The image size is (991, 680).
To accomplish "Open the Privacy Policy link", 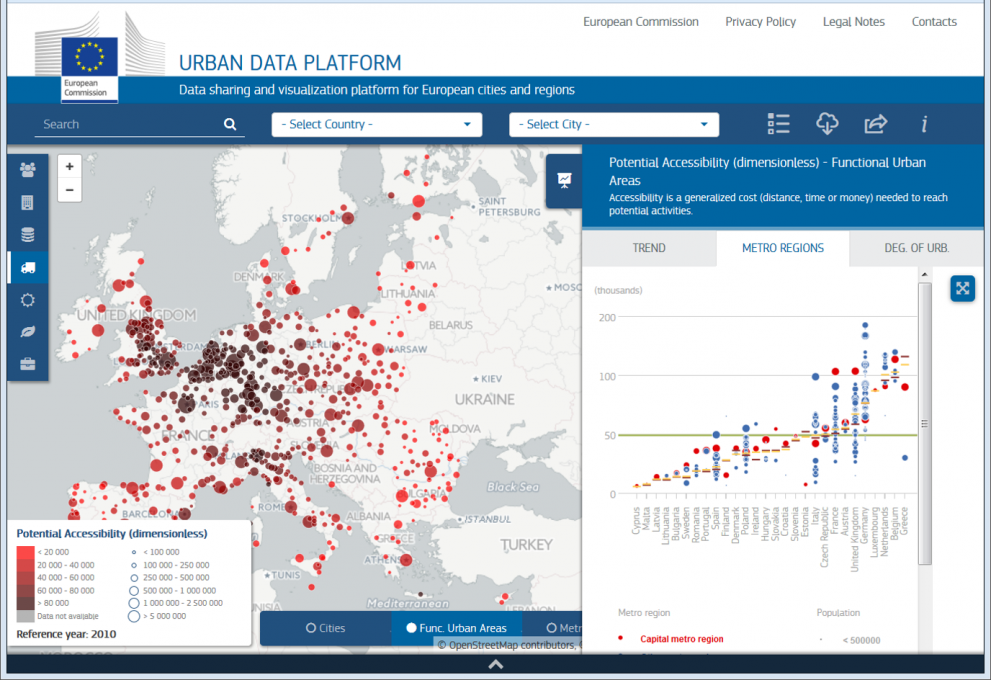I will click(x=760, y=22).
